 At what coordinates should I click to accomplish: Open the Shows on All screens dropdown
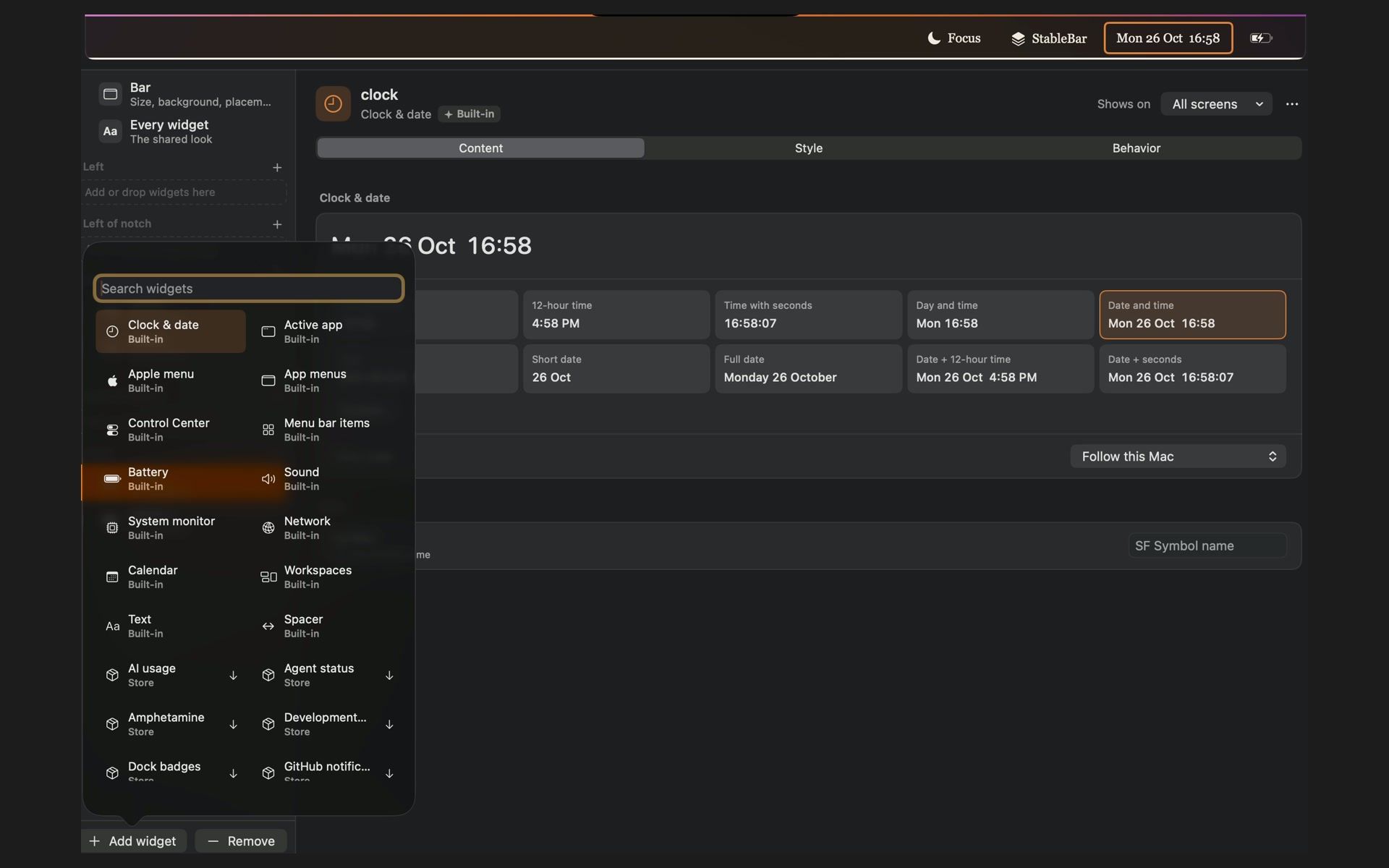click(x=1216, y=104)
